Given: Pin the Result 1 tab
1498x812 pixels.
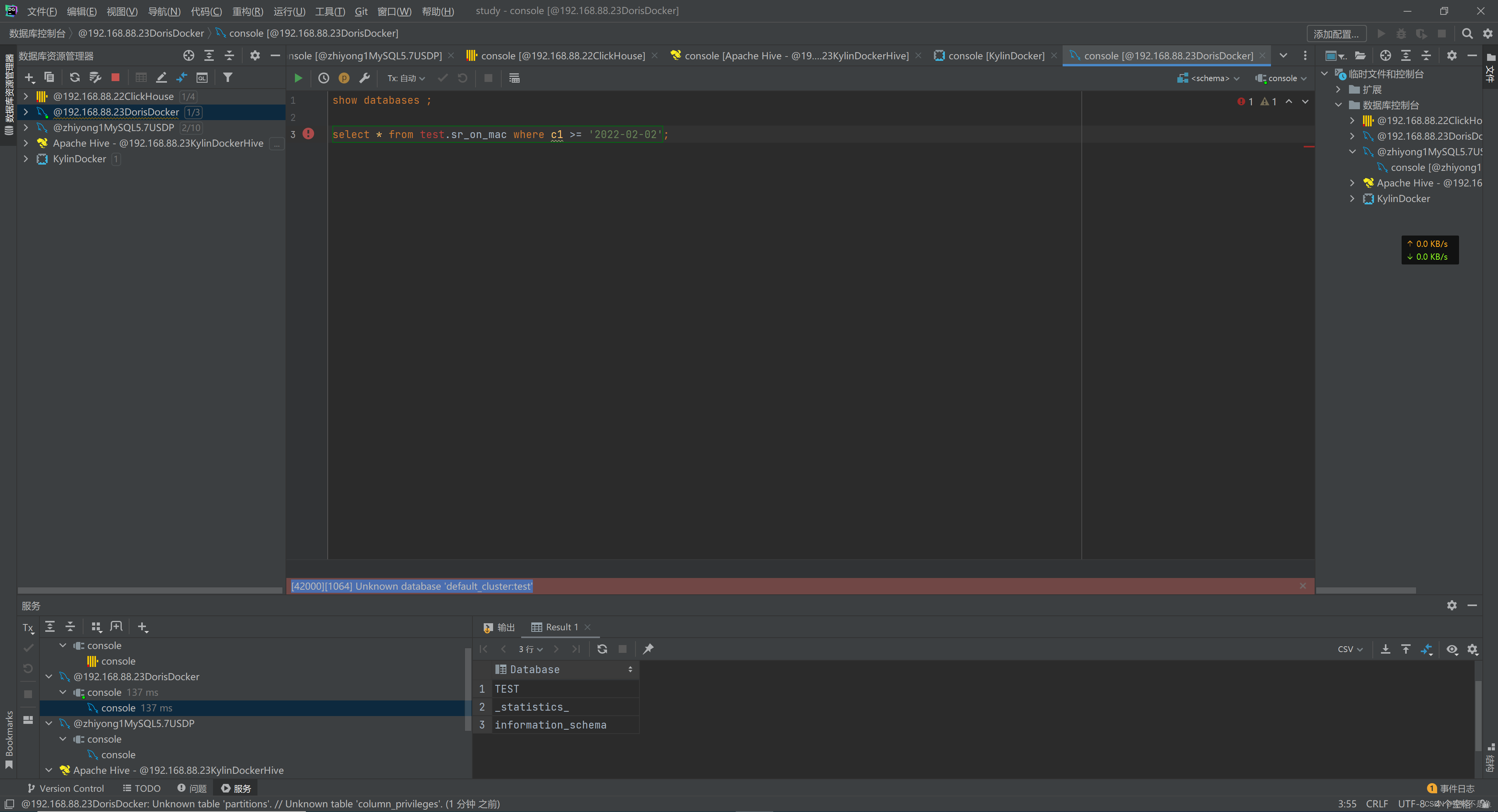Looking at the screenshot, I should [648, 649].
